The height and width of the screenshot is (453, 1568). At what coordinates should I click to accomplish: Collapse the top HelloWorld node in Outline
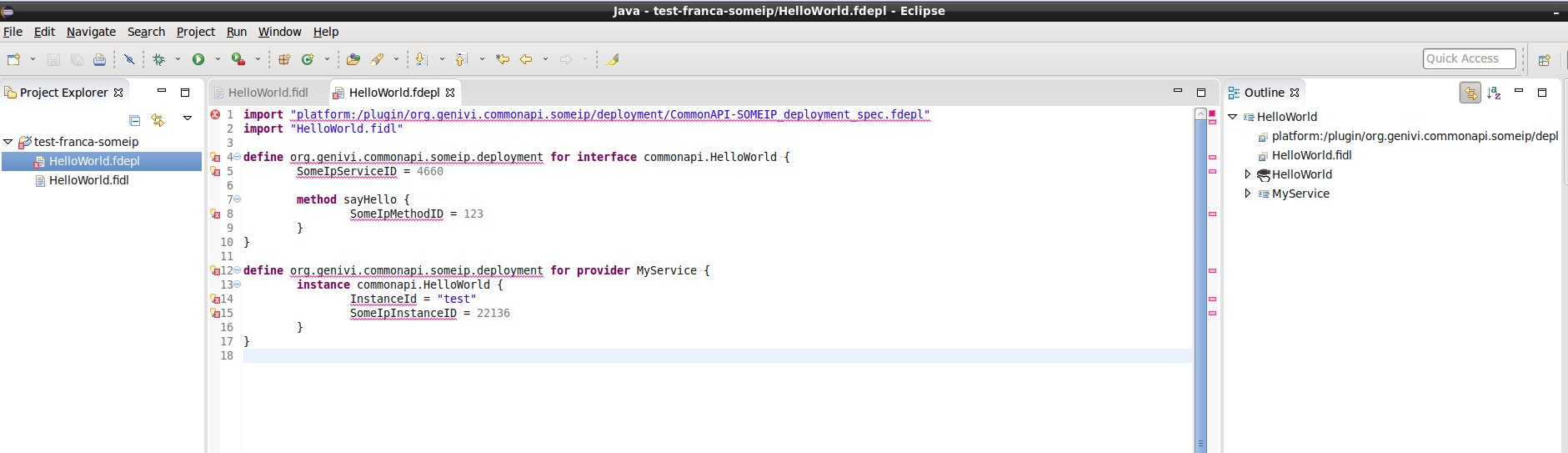(x=1233, y=117)
